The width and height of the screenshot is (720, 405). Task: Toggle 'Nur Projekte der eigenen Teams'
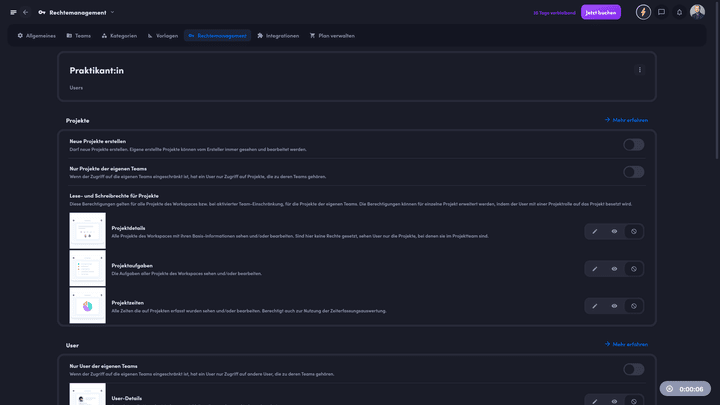point(633,172)
